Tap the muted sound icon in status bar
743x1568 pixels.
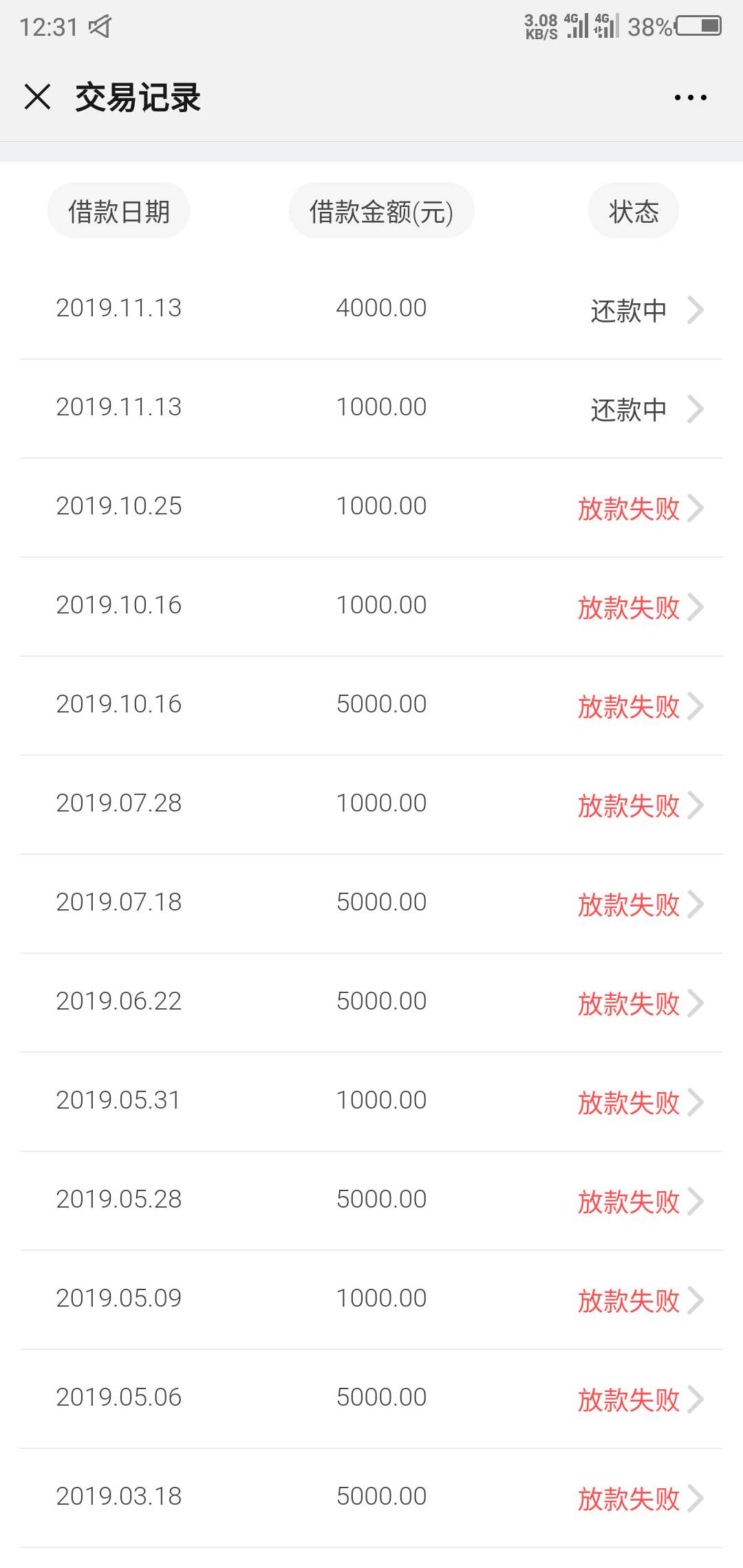tap(100, 27)
